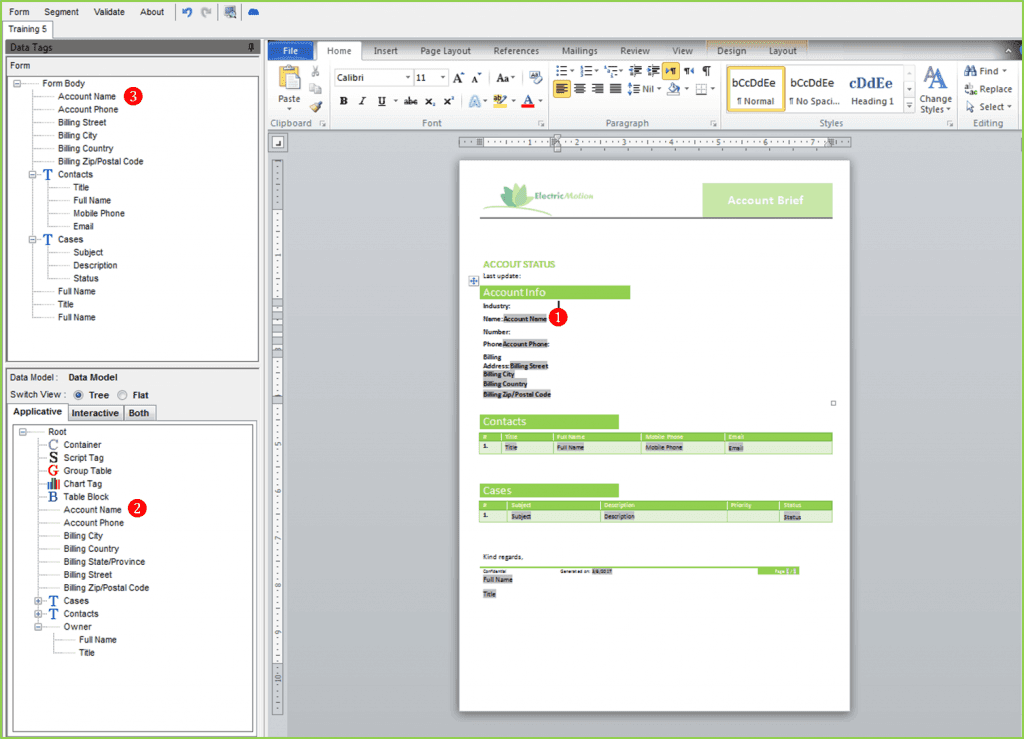The width and height of the screenshot is (1024, 739).
Task: Open the font size dropdown
Action: 443,78
